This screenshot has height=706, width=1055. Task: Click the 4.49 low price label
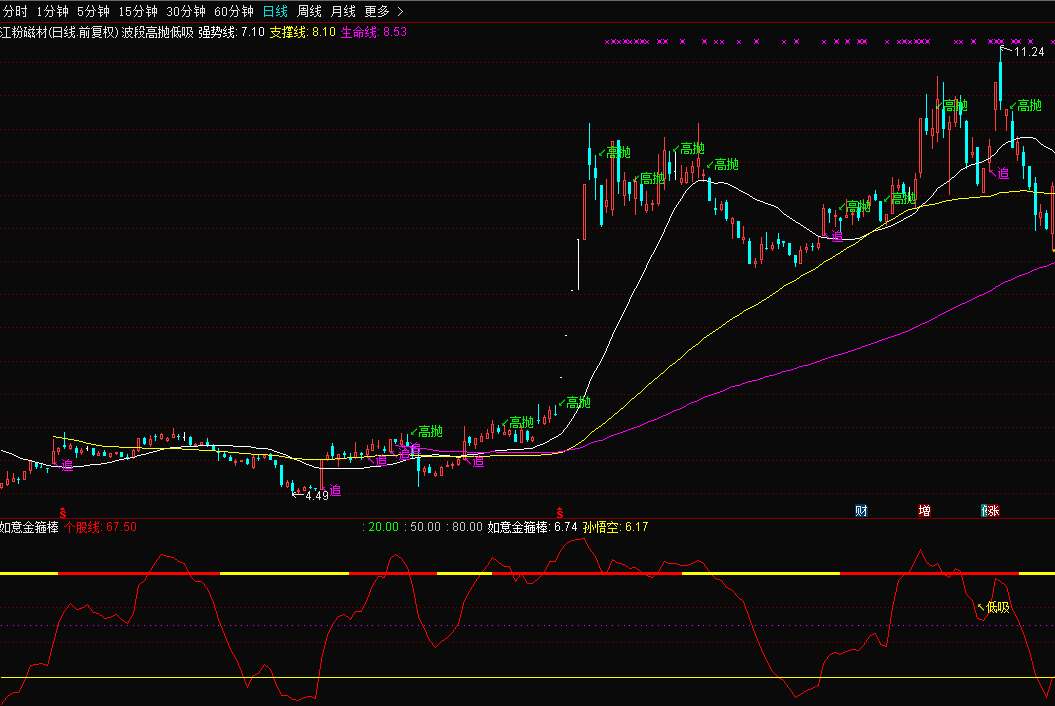[x=316, y=495]
